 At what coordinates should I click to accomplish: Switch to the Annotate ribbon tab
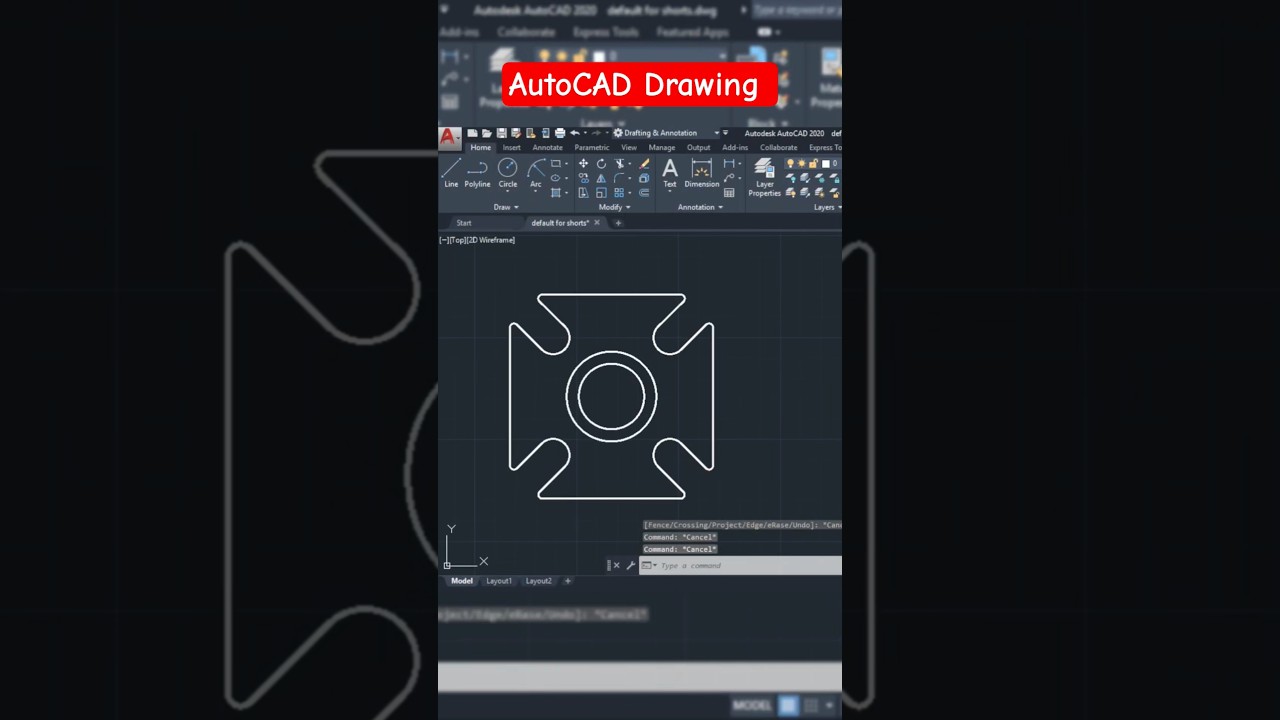[547, 148]
